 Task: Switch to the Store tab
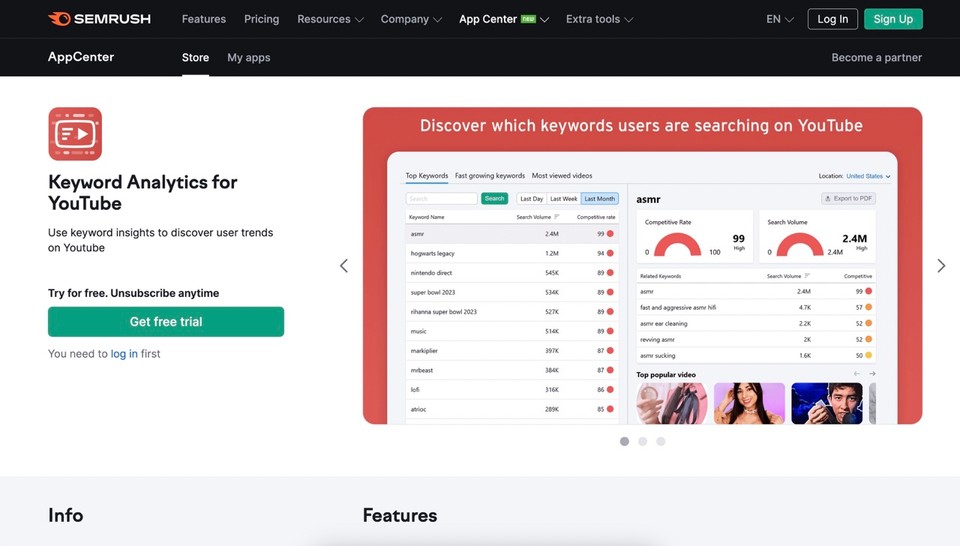click(x=195, y=58)
